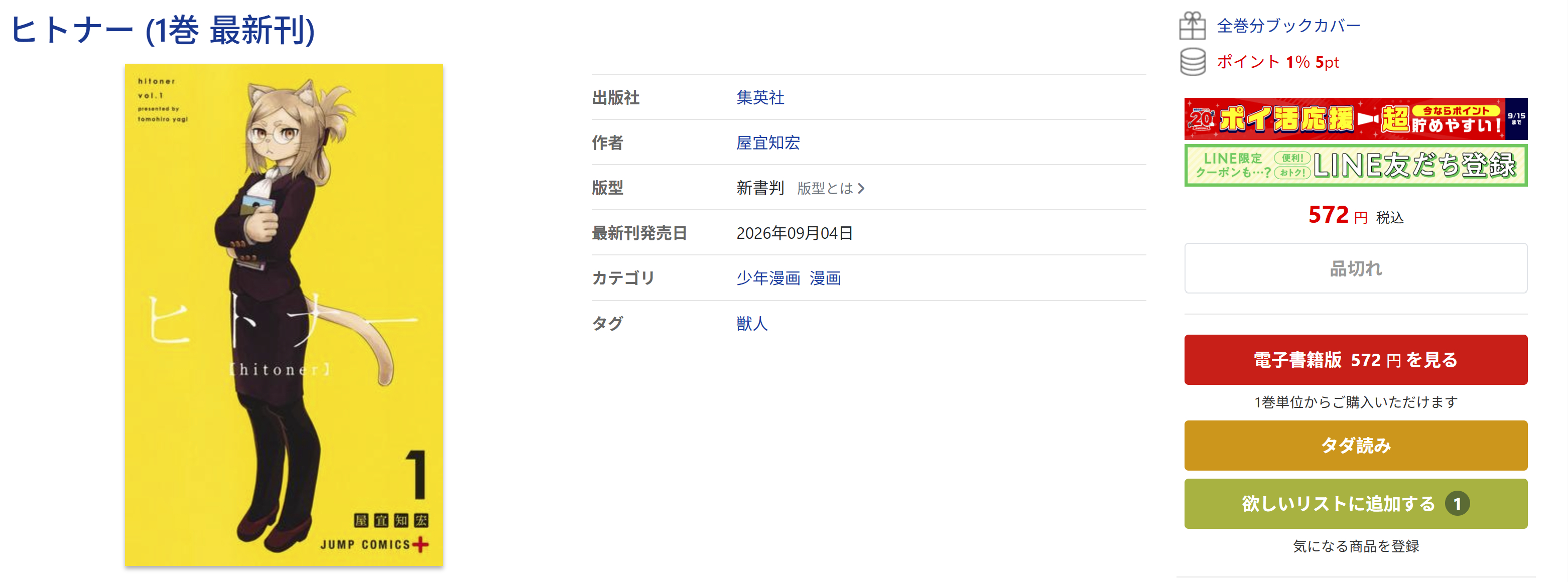Click the ポイント 1% 5pt text
This screenshot has width=1568, height=582.
pyautogui.click(x=1277, y=62)
